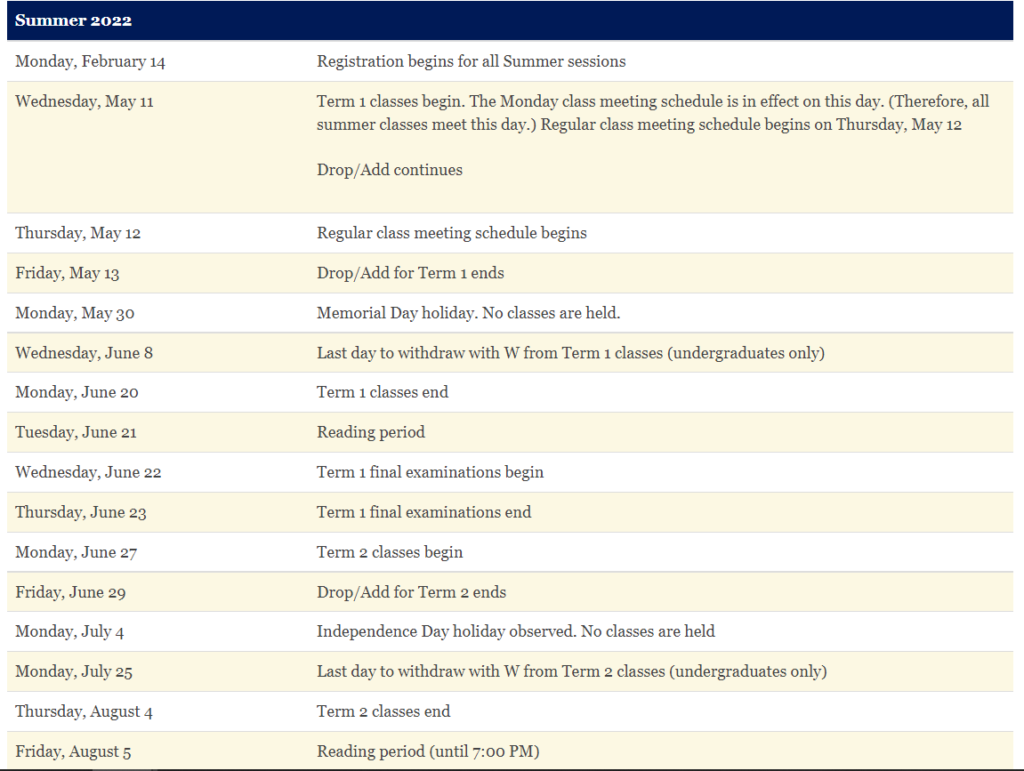Click the Tuesday, June 21 Reading period cell
This screenshot has width=1024, height=771.
371,432
